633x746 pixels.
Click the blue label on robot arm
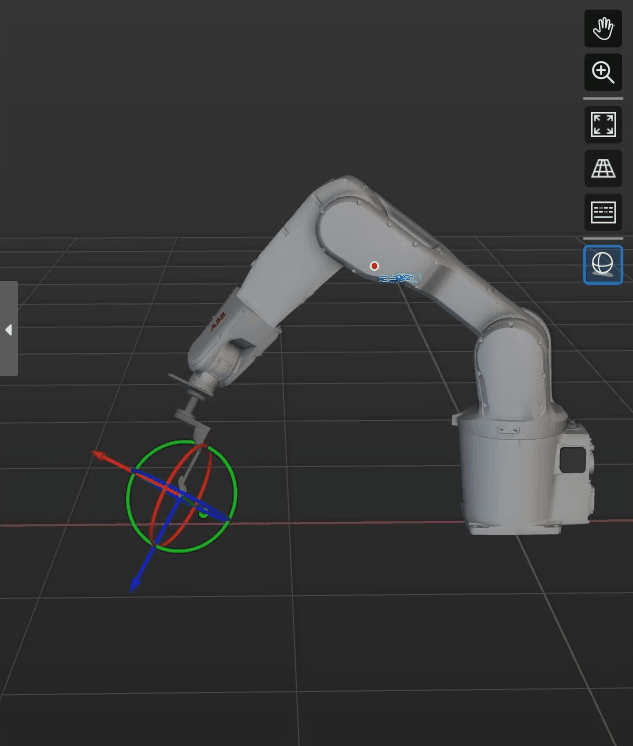[400, 278]
